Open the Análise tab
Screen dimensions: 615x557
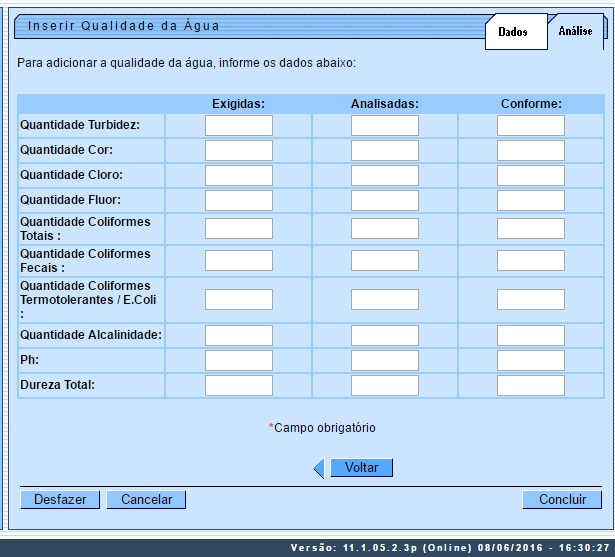click(x=576, y=32)
